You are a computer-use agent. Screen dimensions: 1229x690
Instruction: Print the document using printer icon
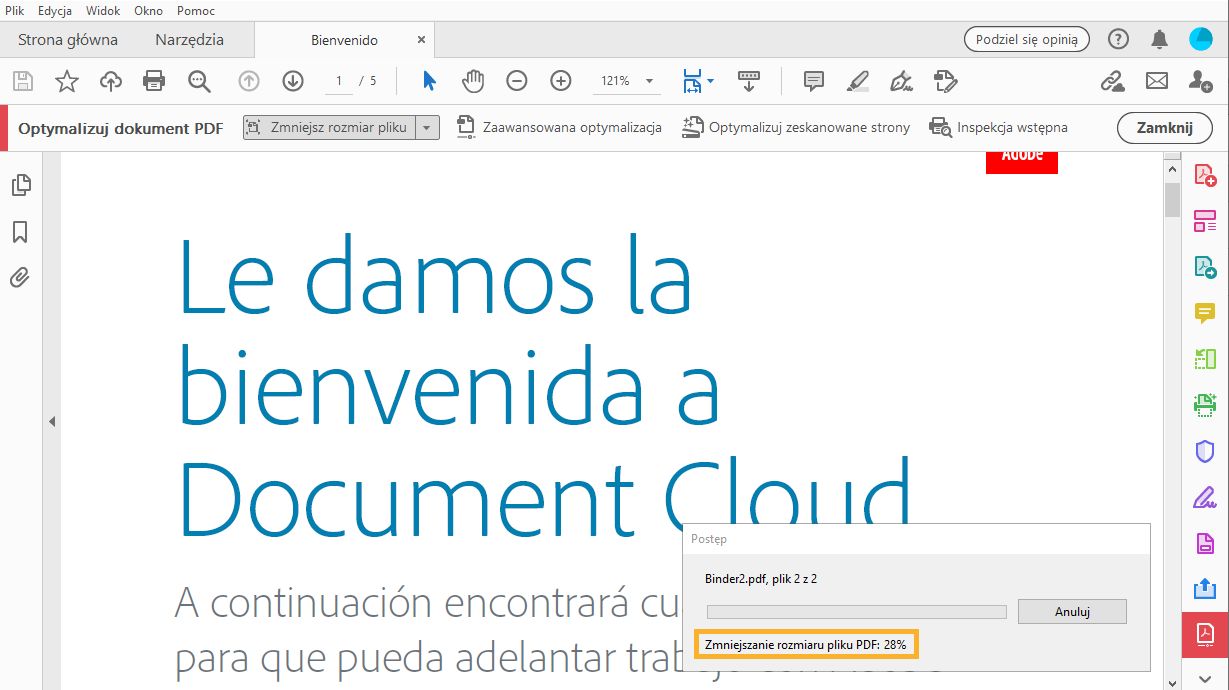154,81
